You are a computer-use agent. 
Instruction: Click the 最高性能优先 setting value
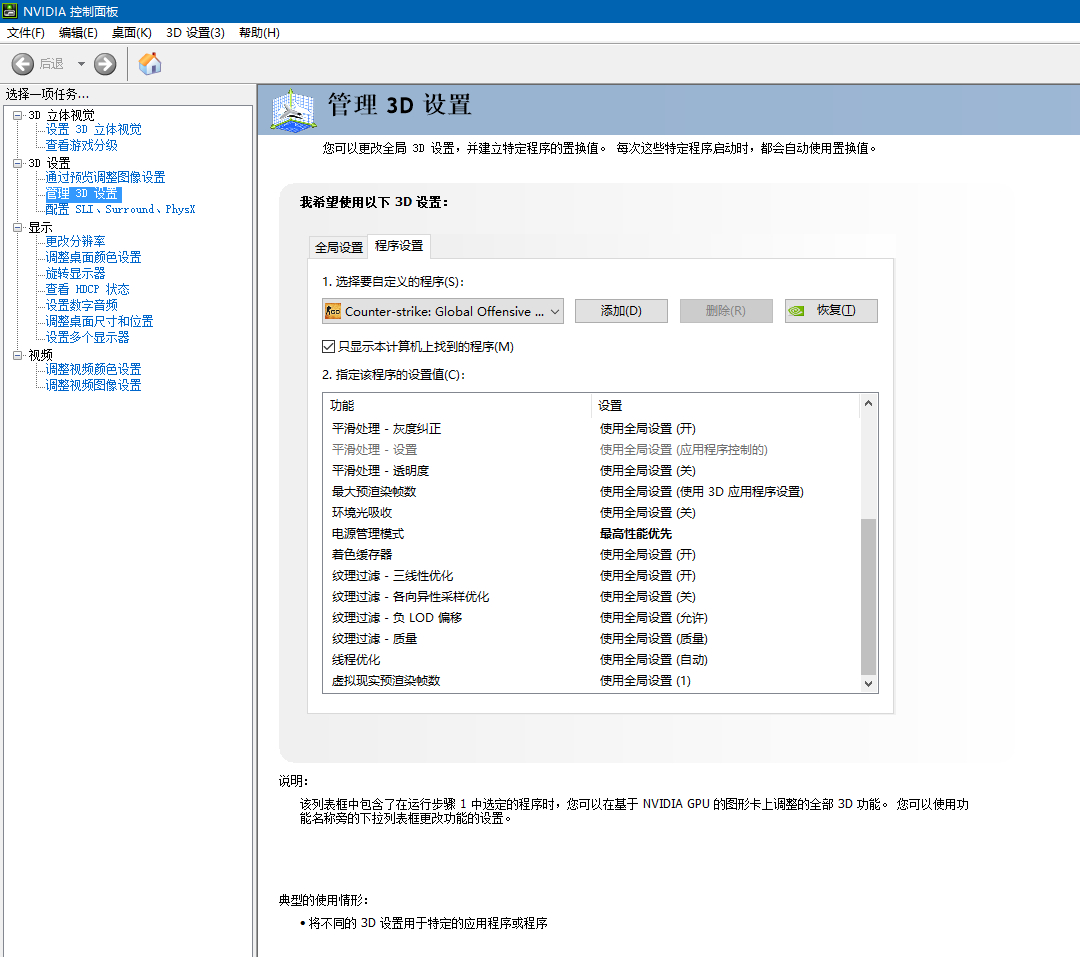coord(636,534)
